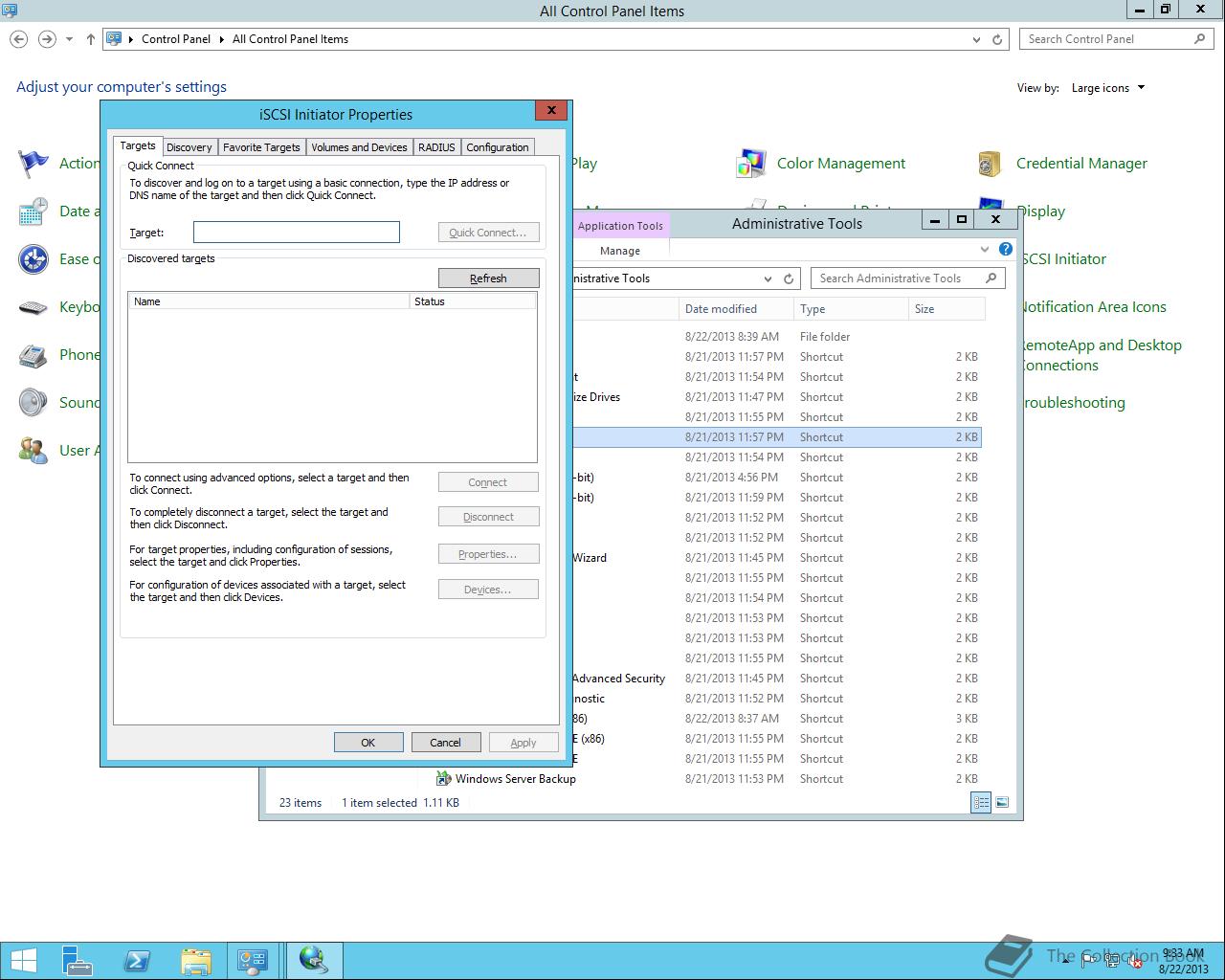The width and height of the screenshot is (1225, 980).
Task: Click the Credential Manager safe icon
Action: 991,164
